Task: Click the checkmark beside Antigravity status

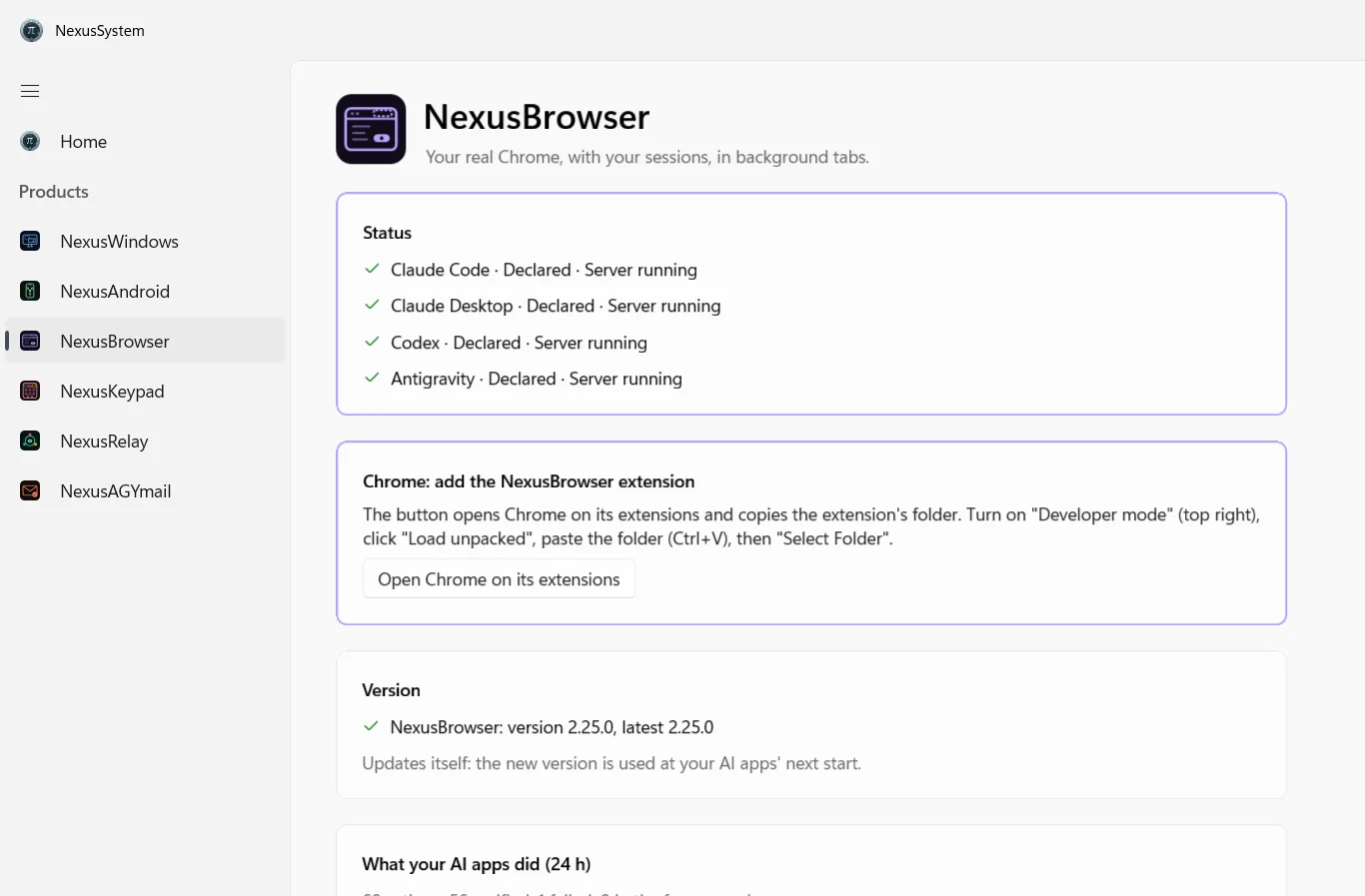Action: [372, 378]
